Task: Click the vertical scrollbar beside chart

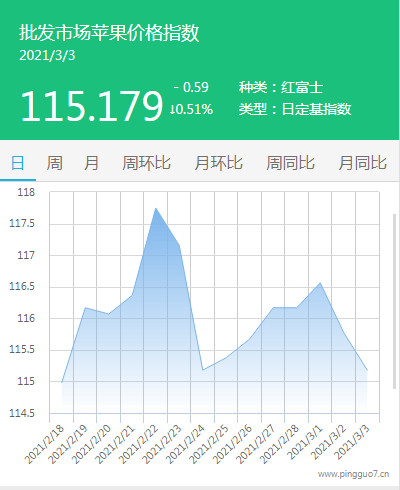Action: 395,301
